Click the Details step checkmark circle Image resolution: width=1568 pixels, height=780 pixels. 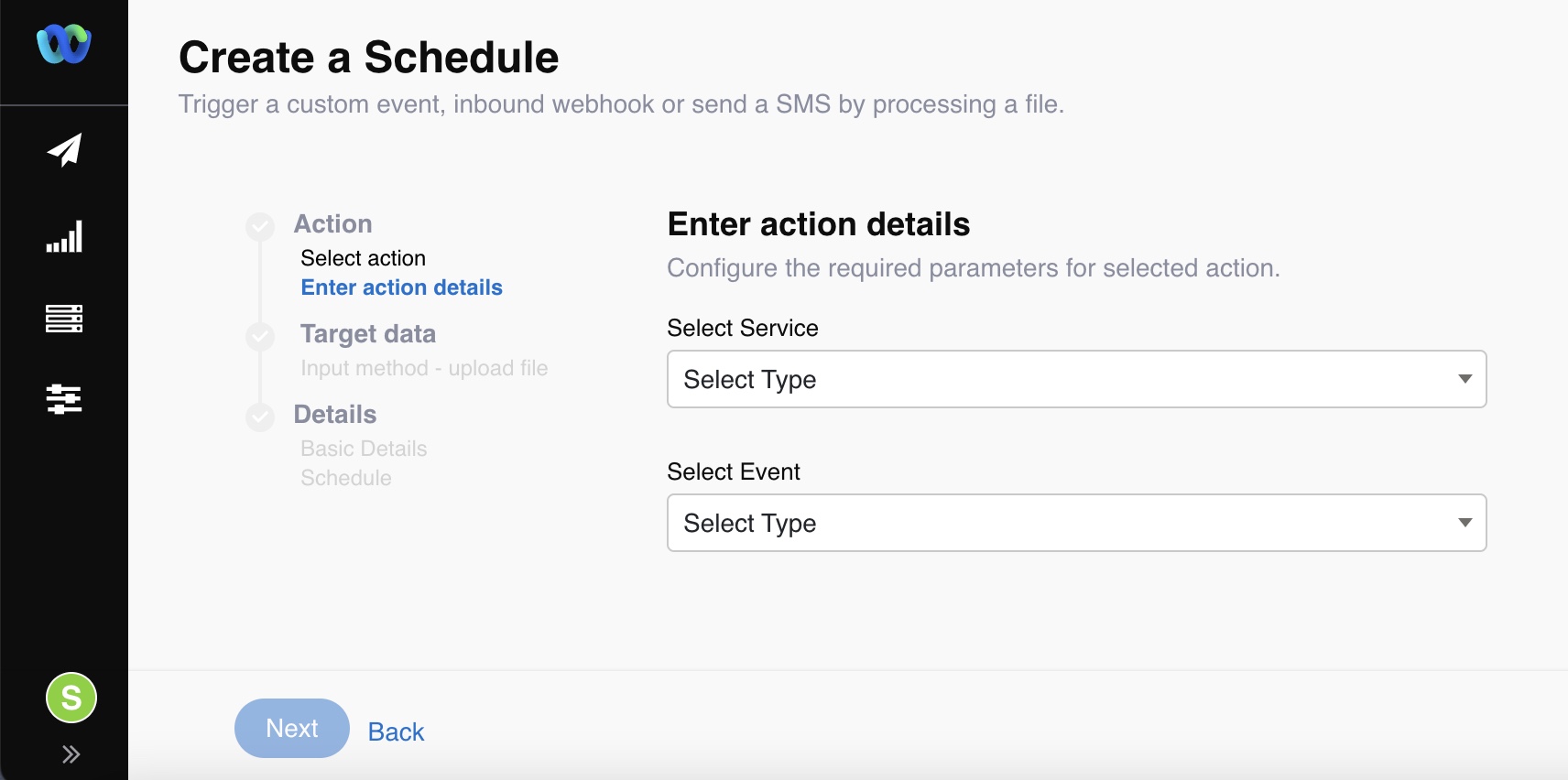(260, 417)
